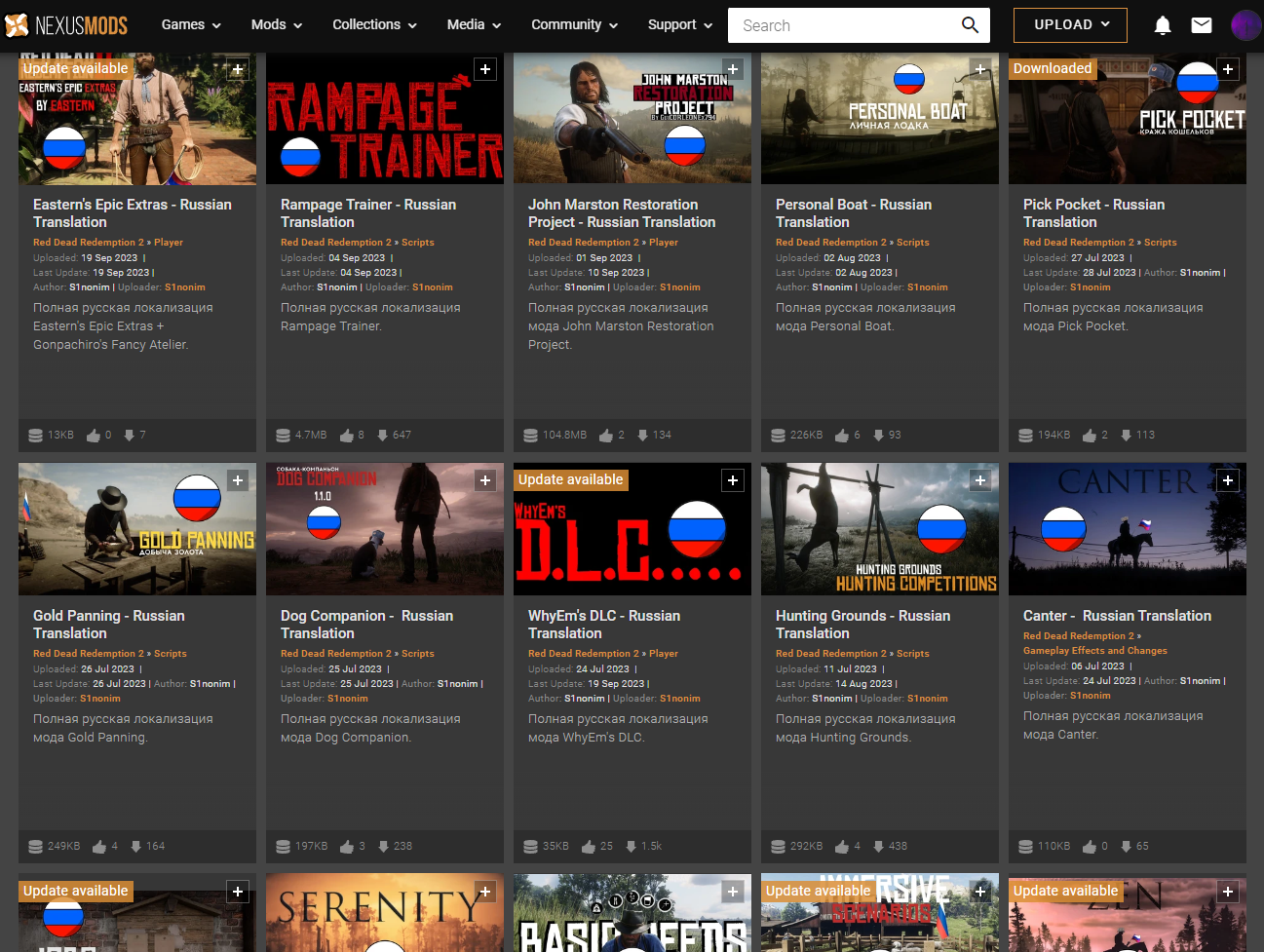
Task: Expand the Collections menu
Action: 374,25
